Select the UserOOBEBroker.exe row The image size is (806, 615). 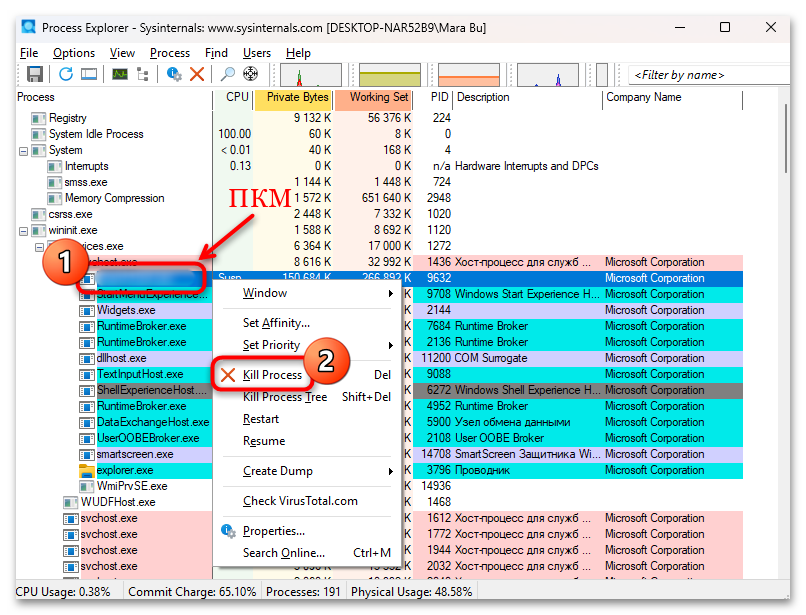coord(379,438)
